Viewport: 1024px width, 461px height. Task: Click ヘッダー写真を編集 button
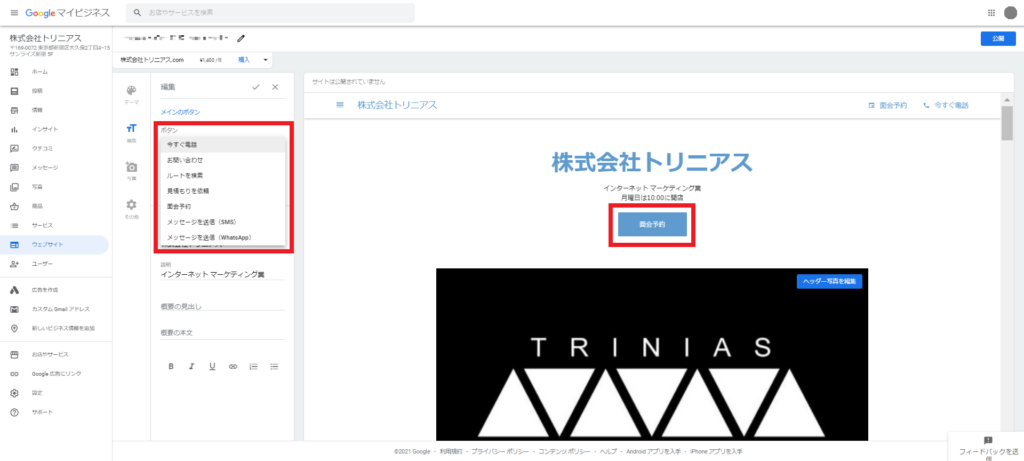pyautogui.click(x=829, y=281)
